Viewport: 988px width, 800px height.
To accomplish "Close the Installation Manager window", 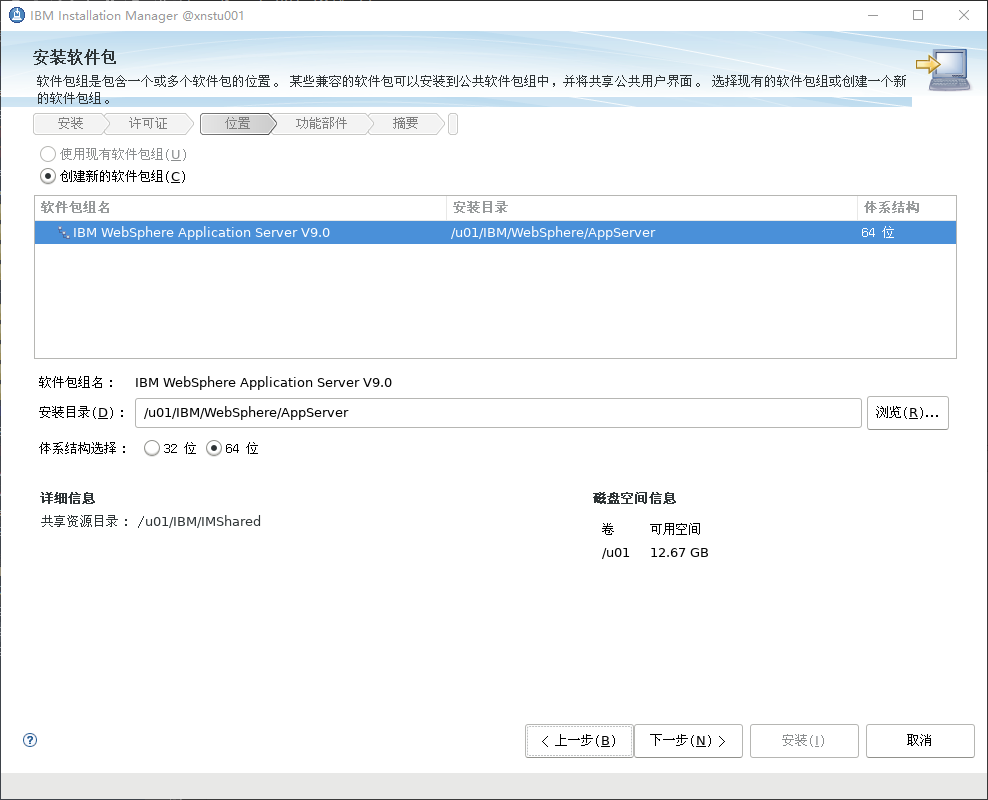I will pos(964,15).
